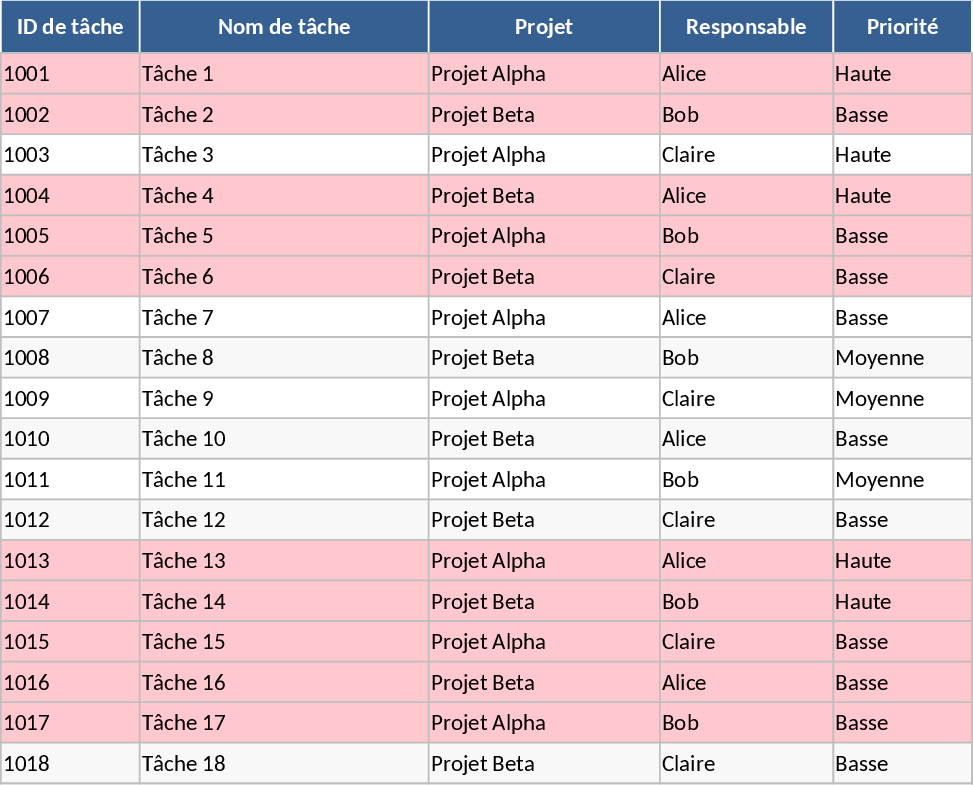Select cell with task ID 1001
This screenshot has width=973, height=785.
click(x=70, y=74)
